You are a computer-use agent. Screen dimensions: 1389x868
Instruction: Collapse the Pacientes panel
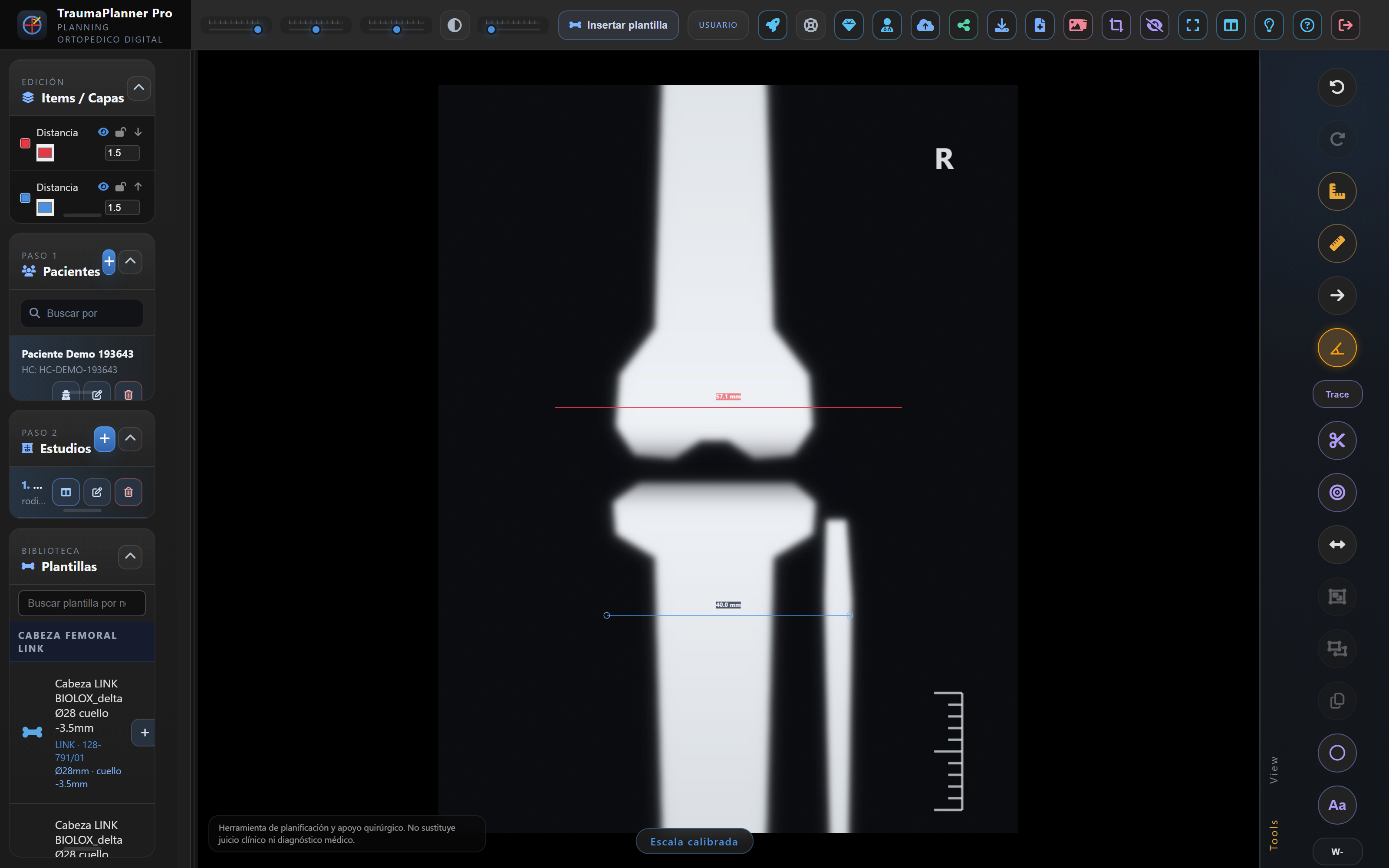click(x=130, y=261)
